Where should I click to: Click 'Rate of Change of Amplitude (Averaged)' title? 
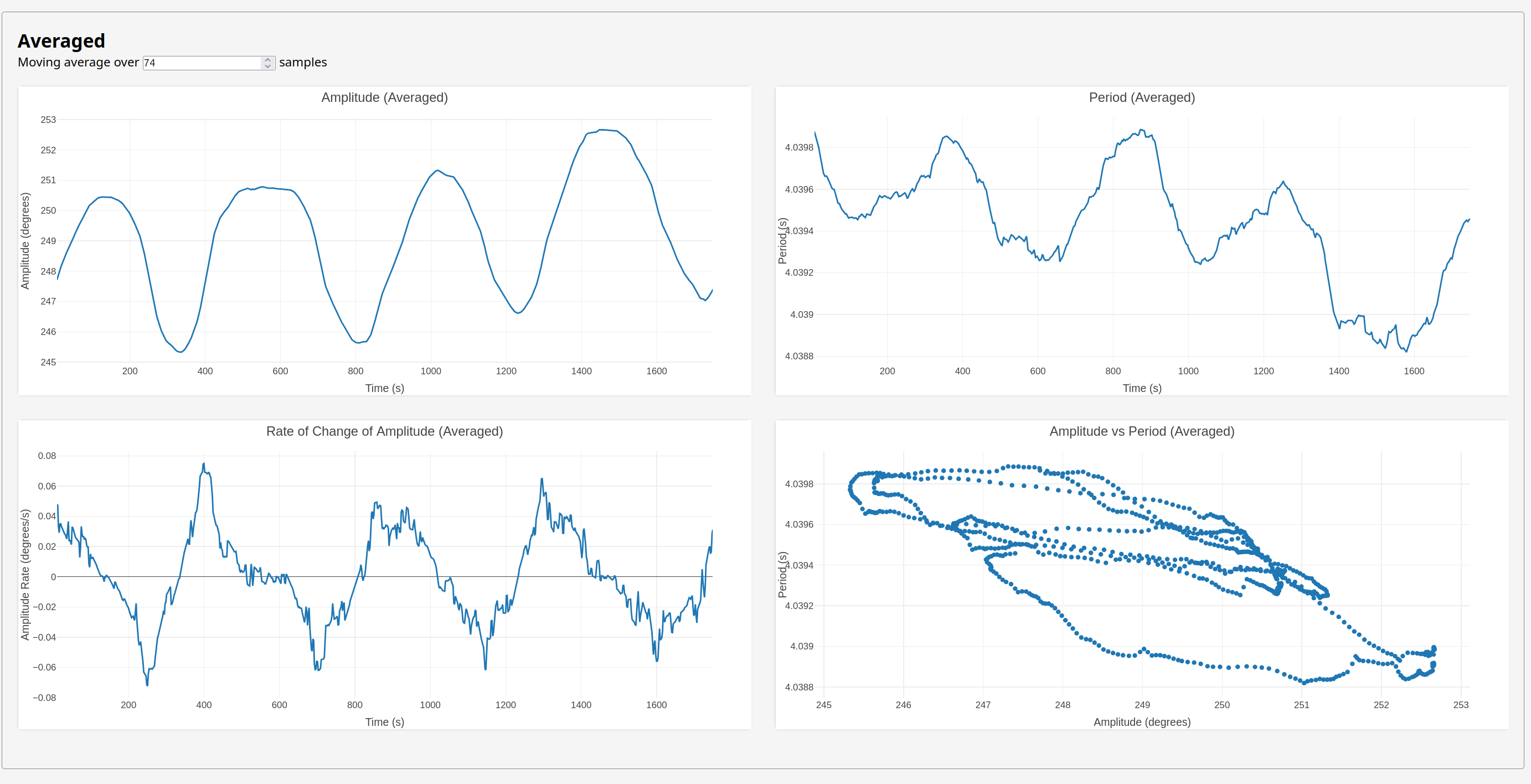point(384,431)
